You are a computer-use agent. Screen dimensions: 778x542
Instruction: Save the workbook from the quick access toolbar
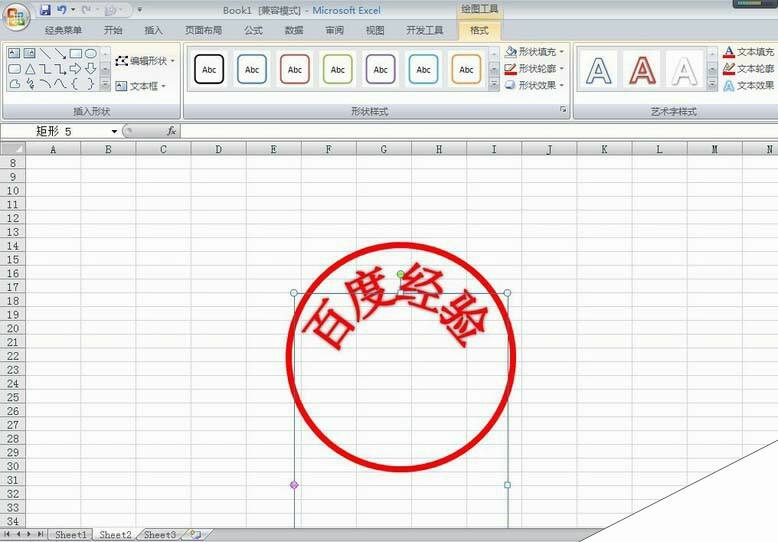(x=45, y=10)
